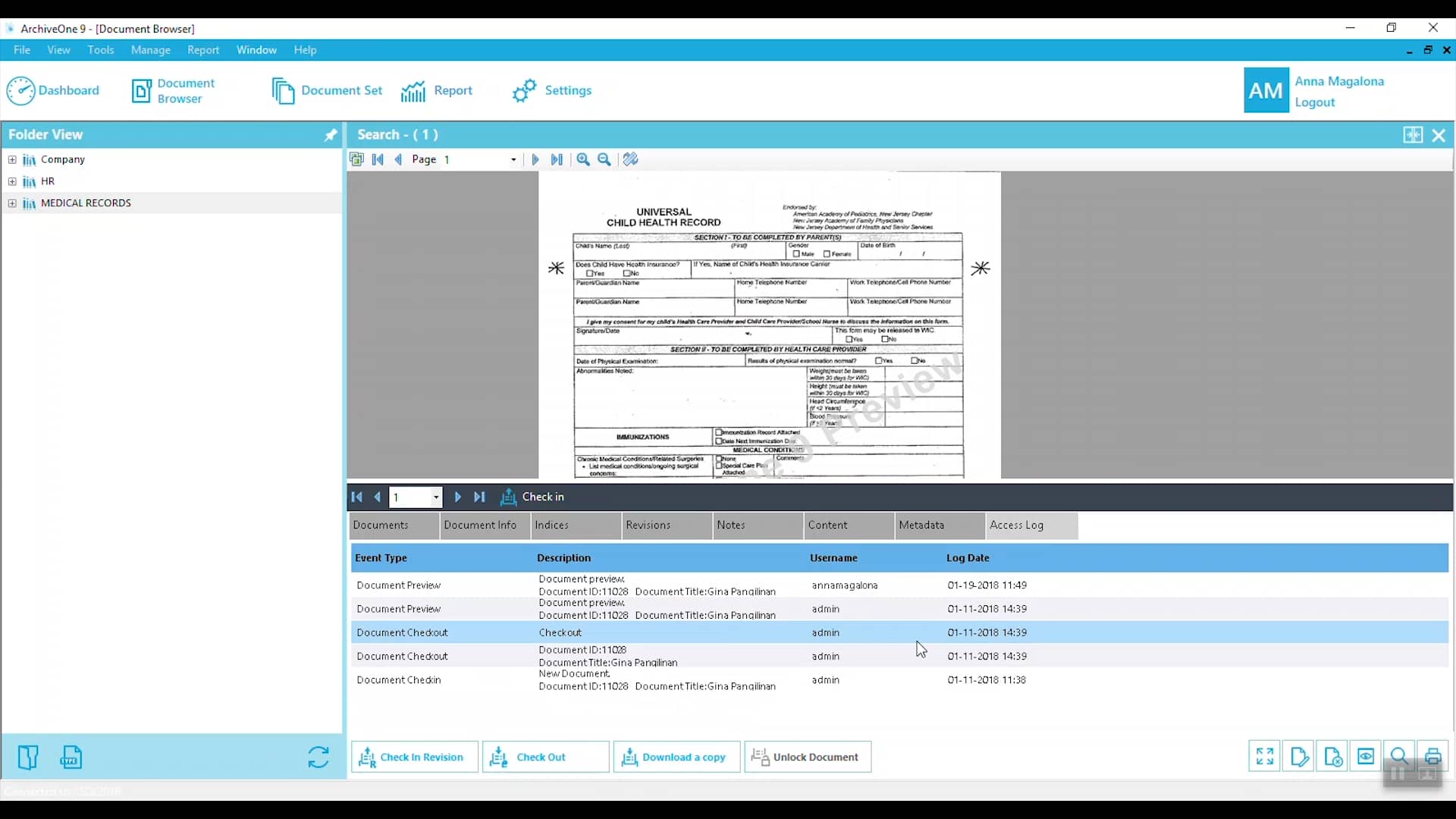This screenshot has height=819, width=1456.
Task: Refresh the folder view list
Action: [318, 757]
